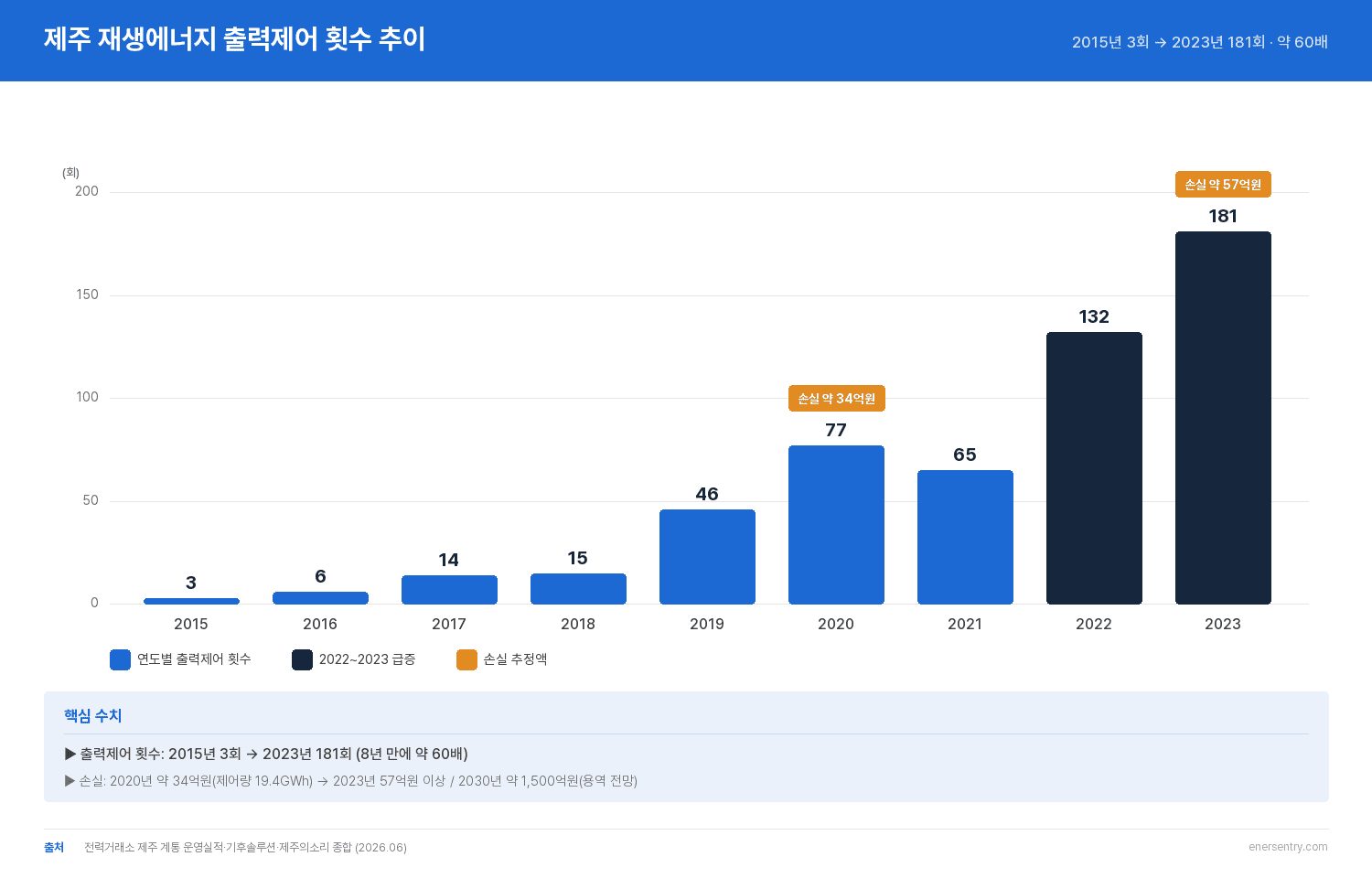Click the orange label 손실 약 34억원

point(837,399)
